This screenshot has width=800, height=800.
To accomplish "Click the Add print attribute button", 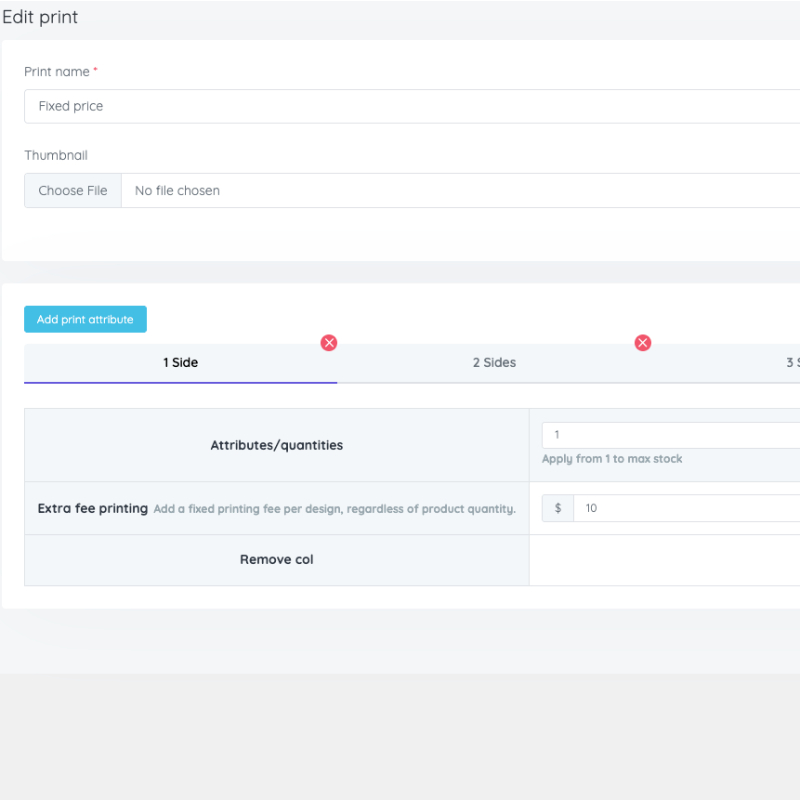I will pos(85,319).
